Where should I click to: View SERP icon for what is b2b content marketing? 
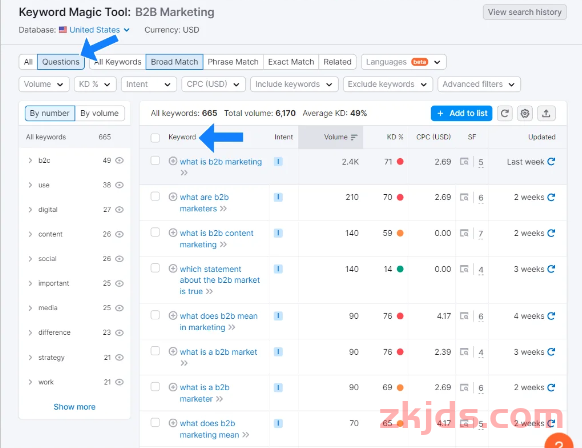point(464,233)
